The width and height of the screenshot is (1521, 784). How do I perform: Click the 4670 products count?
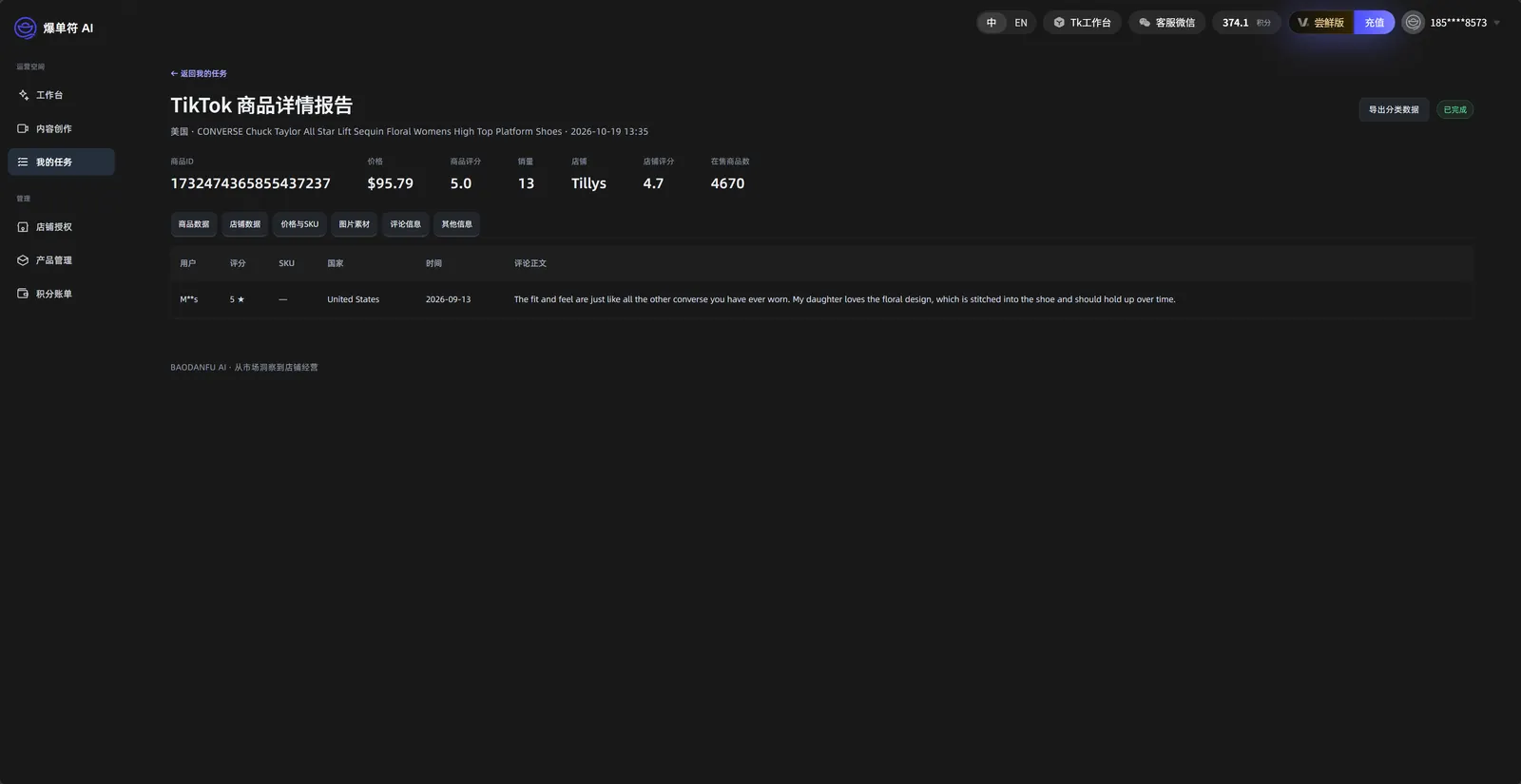[x=728, y=183]
